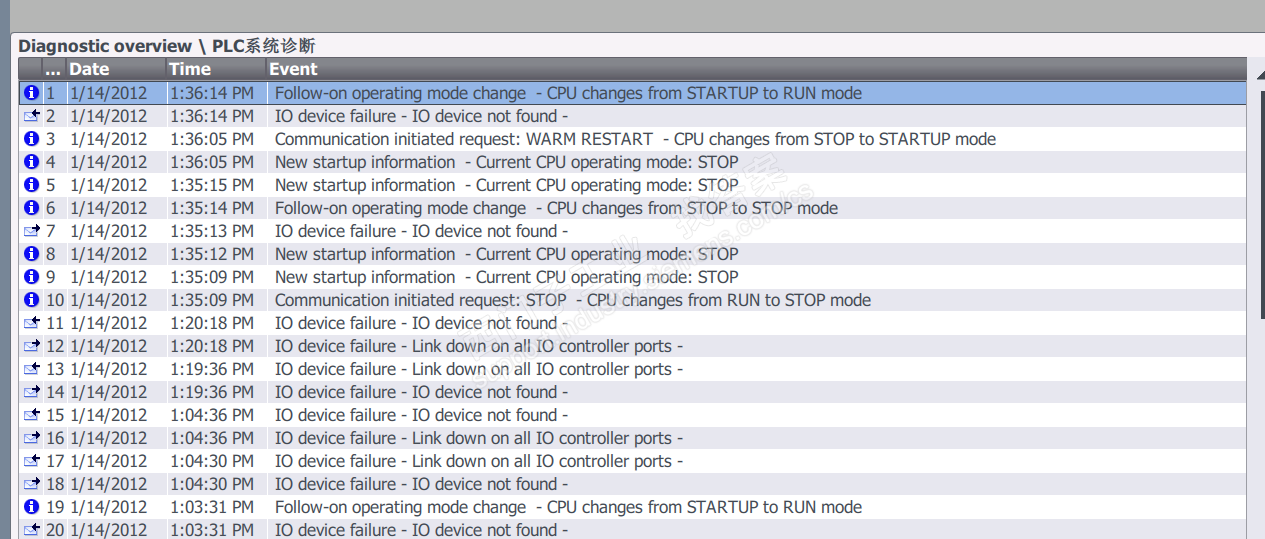Click the incoming event icon on row 7
The width and height of the screenshot is (1265, 539).
tap(31, 231)
